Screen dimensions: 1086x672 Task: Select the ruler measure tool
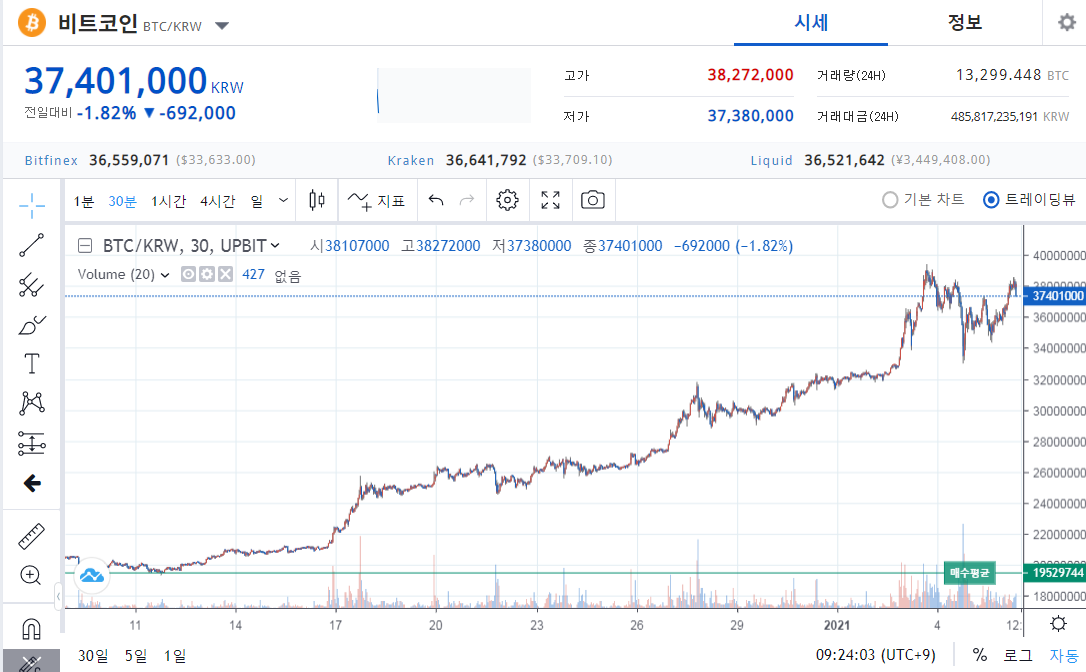point(31,536)
